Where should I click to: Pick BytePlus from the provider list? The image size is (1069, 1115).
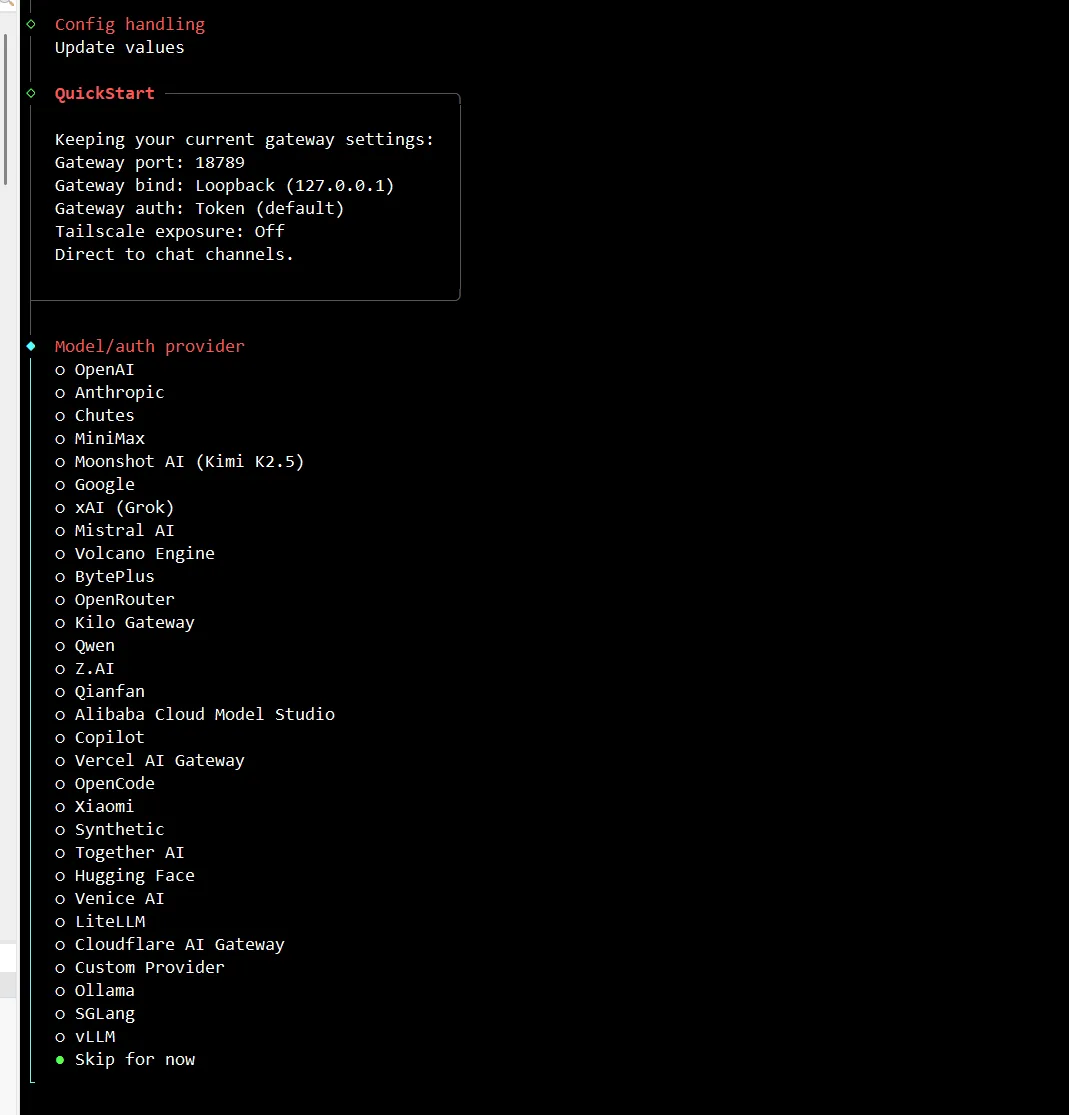pyautogui.click(x=105, y=577)
